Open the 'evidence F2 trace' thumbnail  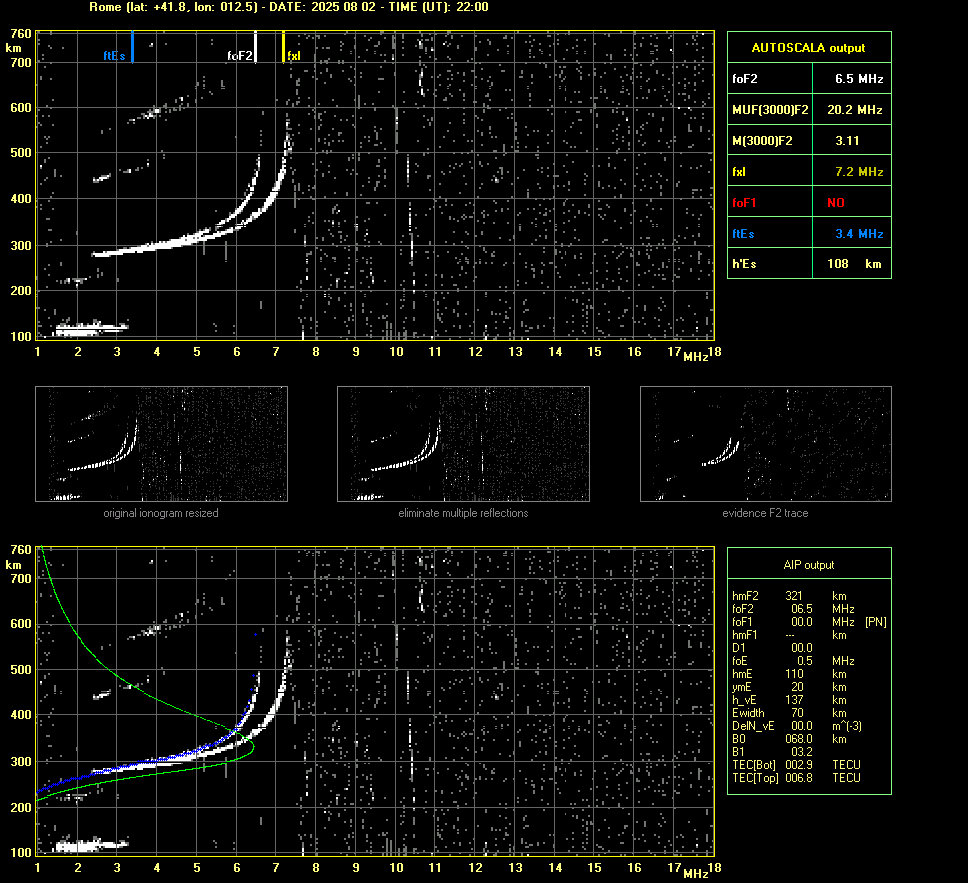pos(766,443)
